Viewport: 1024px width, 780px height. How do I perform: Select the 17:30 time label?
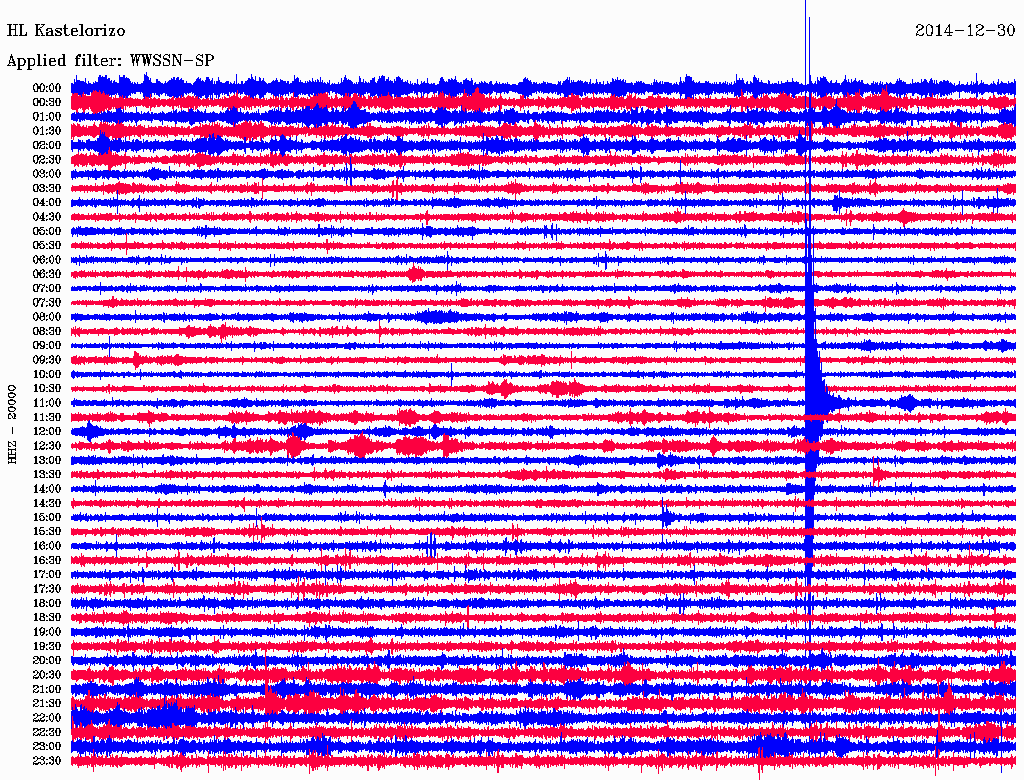pyautogui.click(x=47, y=589)
